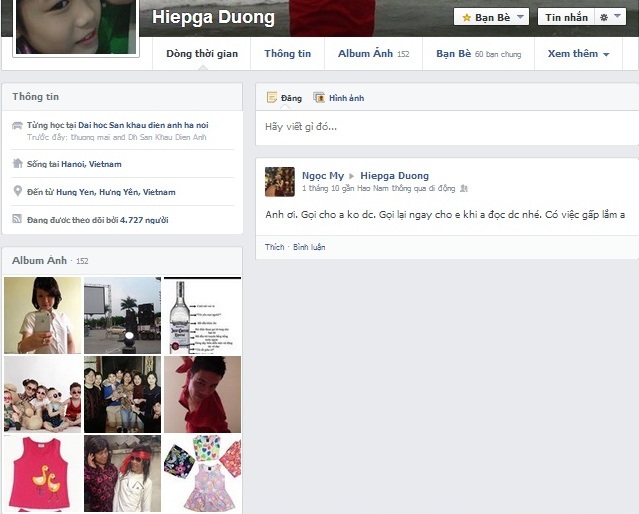Open the pink duck shirt photo thumbnail
This screenshot has width=639, height=514.
(42, 473)
